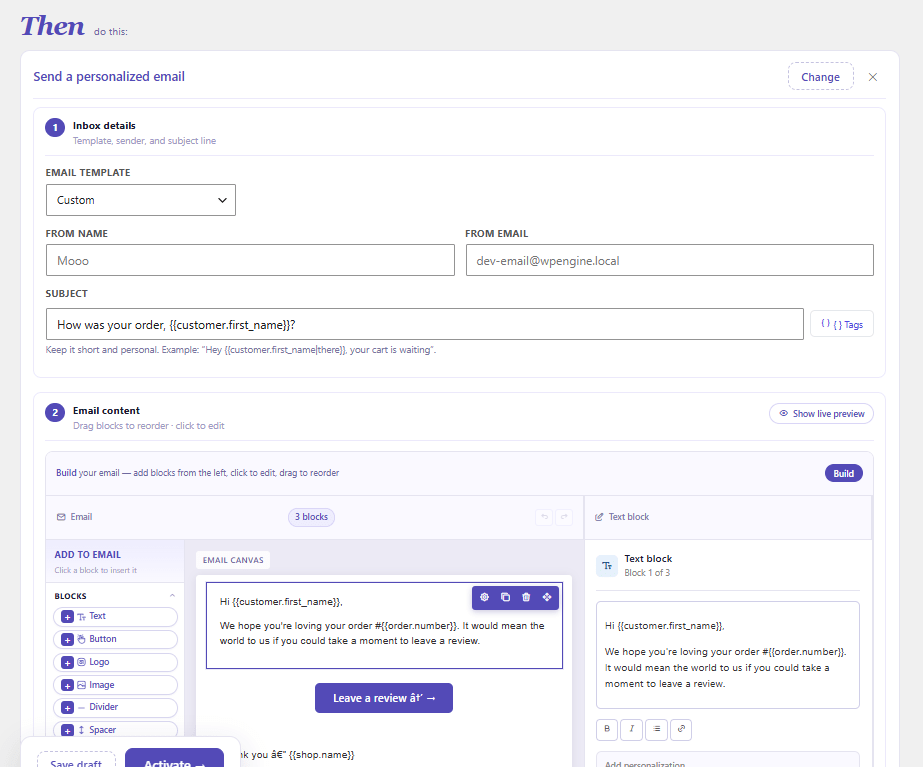This screenshot has width=923, height=767.
Task: Toggle italic formatting in text block editor
Action: tap(632, 729)
